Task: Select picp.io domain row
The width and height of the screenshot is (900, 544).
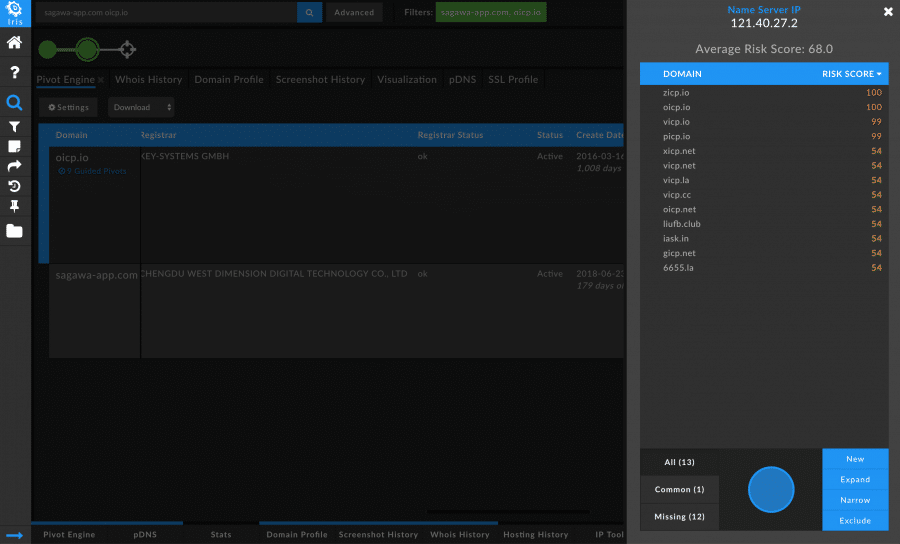Action: click(x=764, y=136)
